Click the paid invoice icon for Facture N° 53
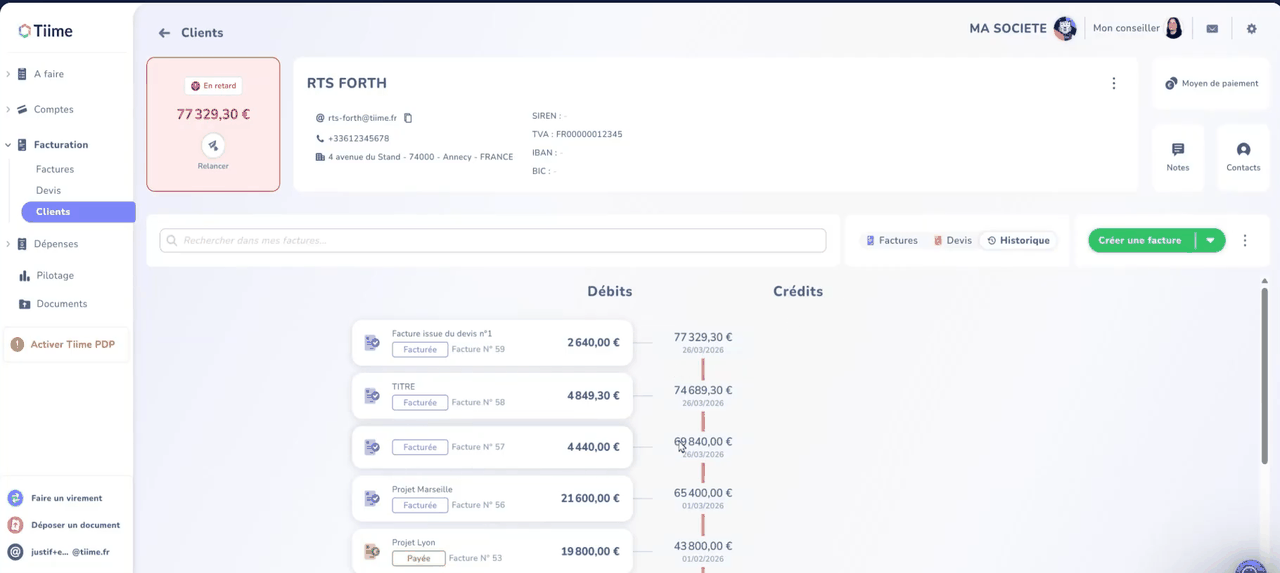The image size is (1280, 573). click(x=372, y=551)
